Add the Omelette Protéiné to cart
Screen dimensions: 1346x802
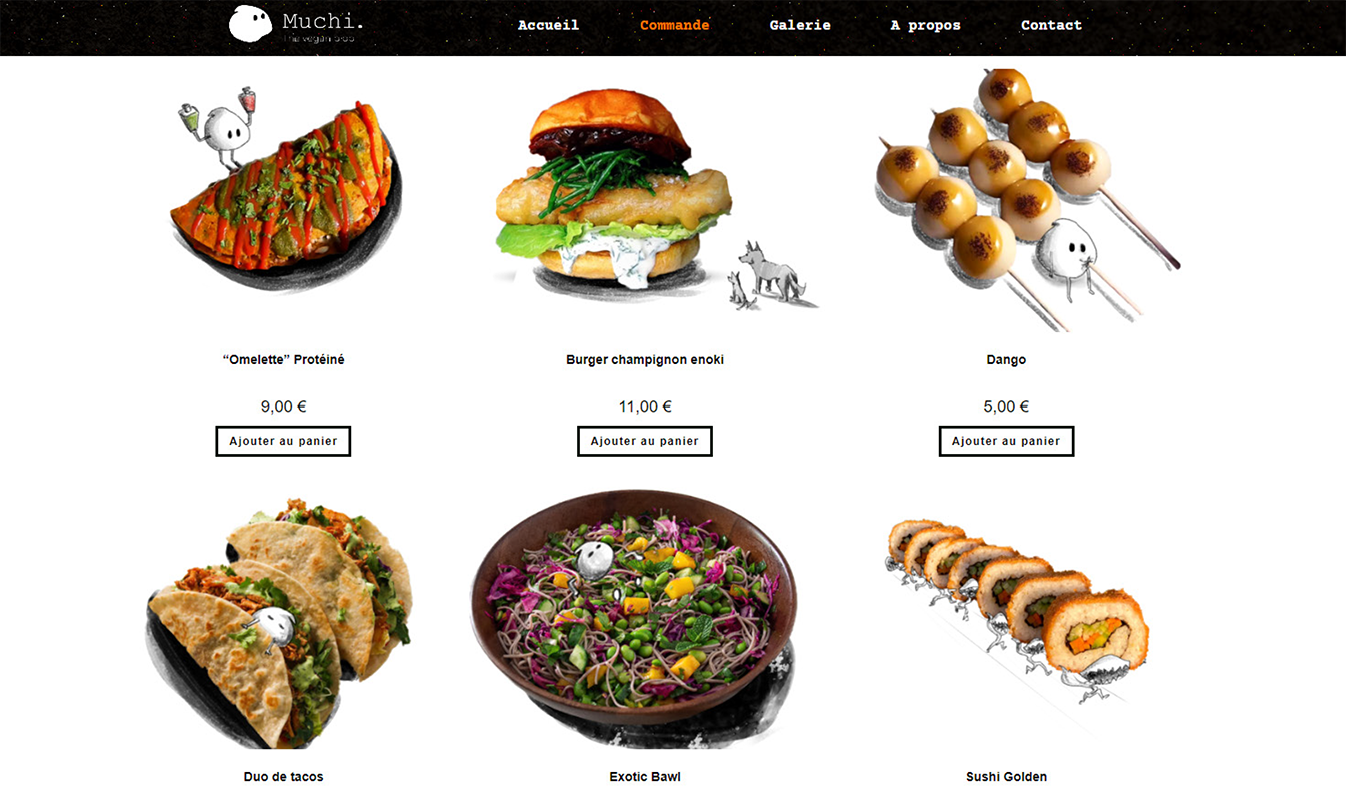(x=283, y=441)
